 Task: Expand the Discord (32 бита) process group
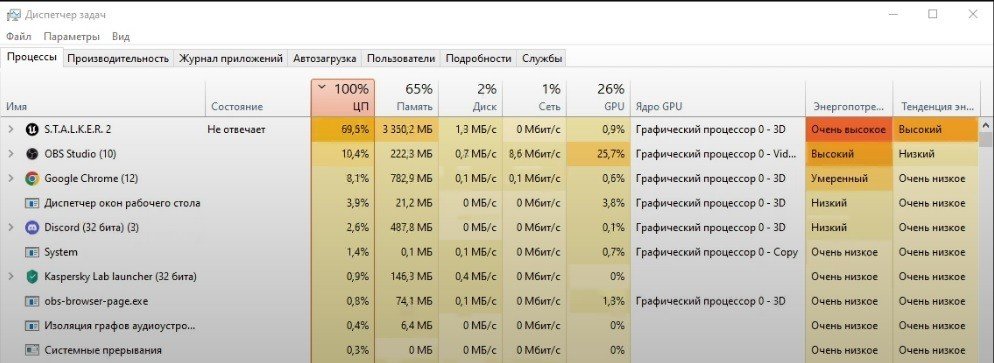(10, 227)
